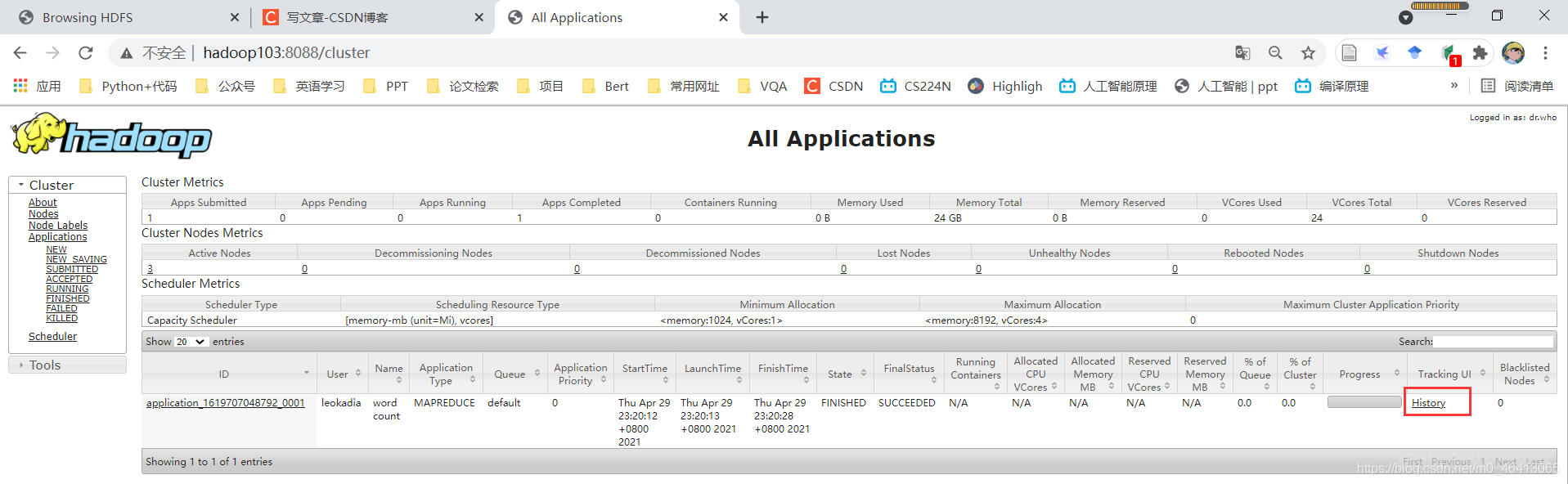Open the Chrome three-dot menu

1545,53
